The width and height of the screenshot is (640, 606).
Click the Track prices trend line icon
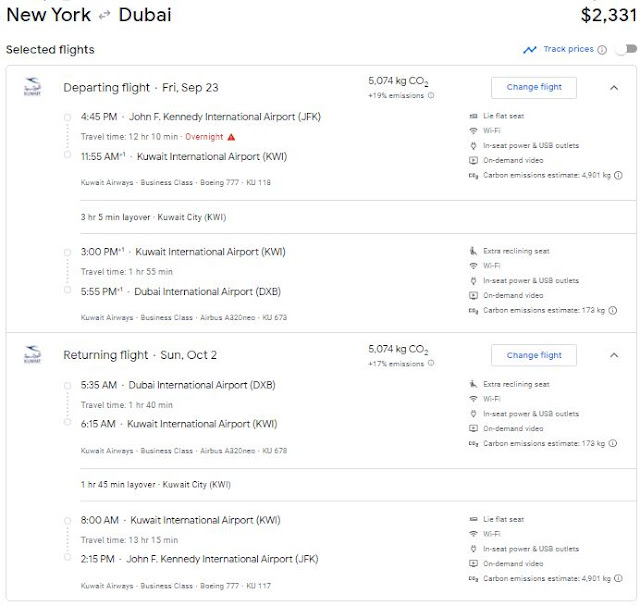[x=530, y=50]
